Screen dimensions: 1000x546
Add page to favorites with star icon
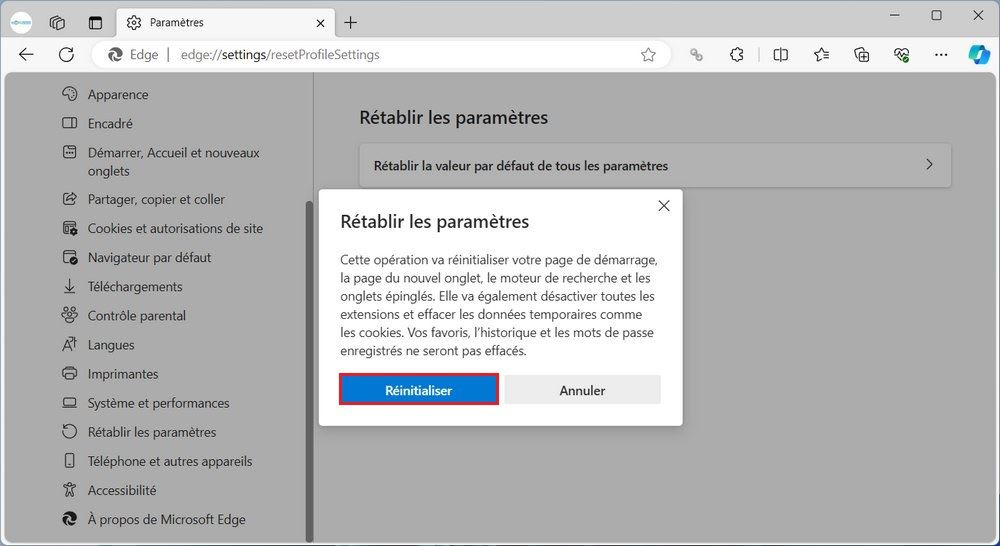coord(648,55)
